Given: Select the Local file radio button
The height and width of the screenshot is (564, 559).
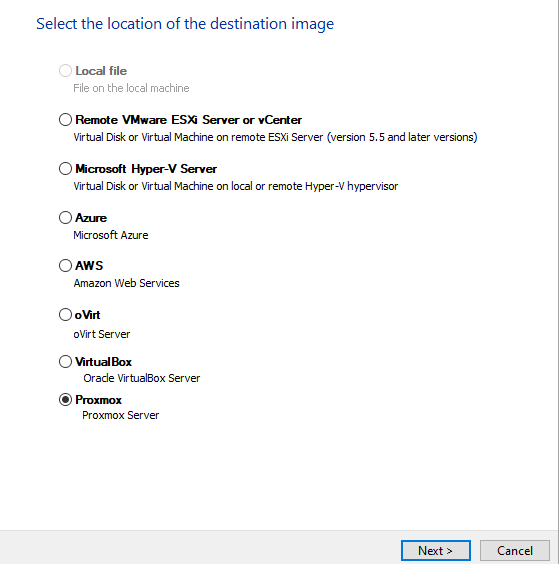Looking at the screenshot, I should (65, 70).
